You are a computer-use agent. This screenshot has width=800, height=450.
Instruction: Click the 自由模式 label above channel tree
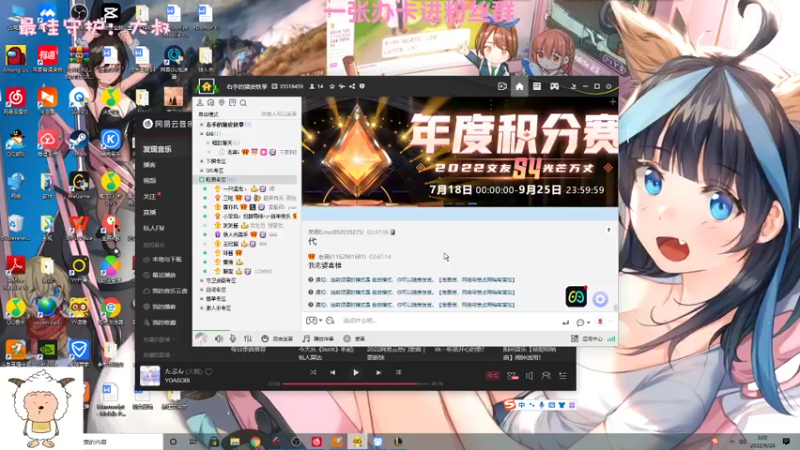point(208,114)
